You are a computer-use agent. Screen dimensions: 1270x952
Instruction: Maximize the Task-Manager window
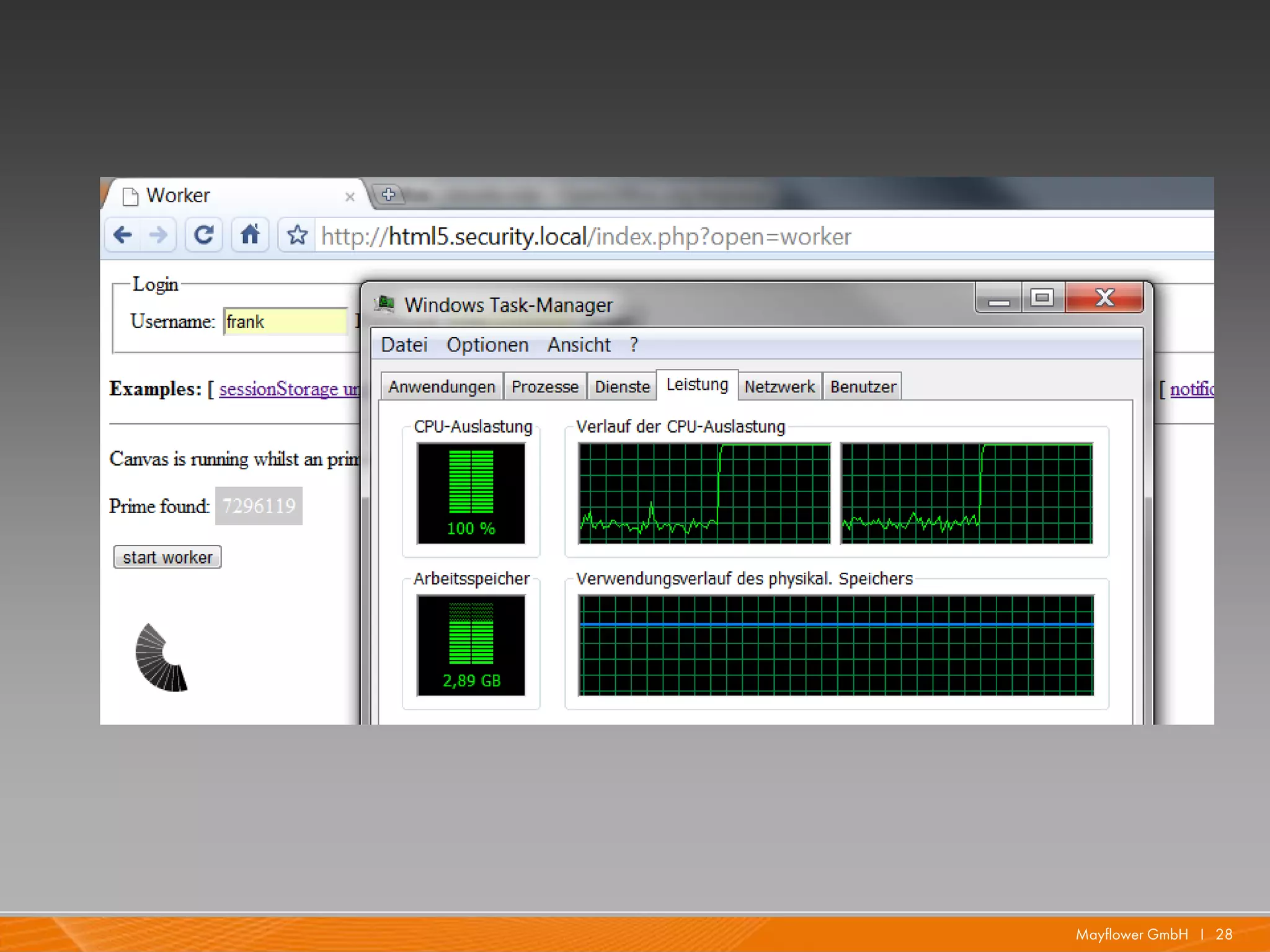pos(1042,298)
